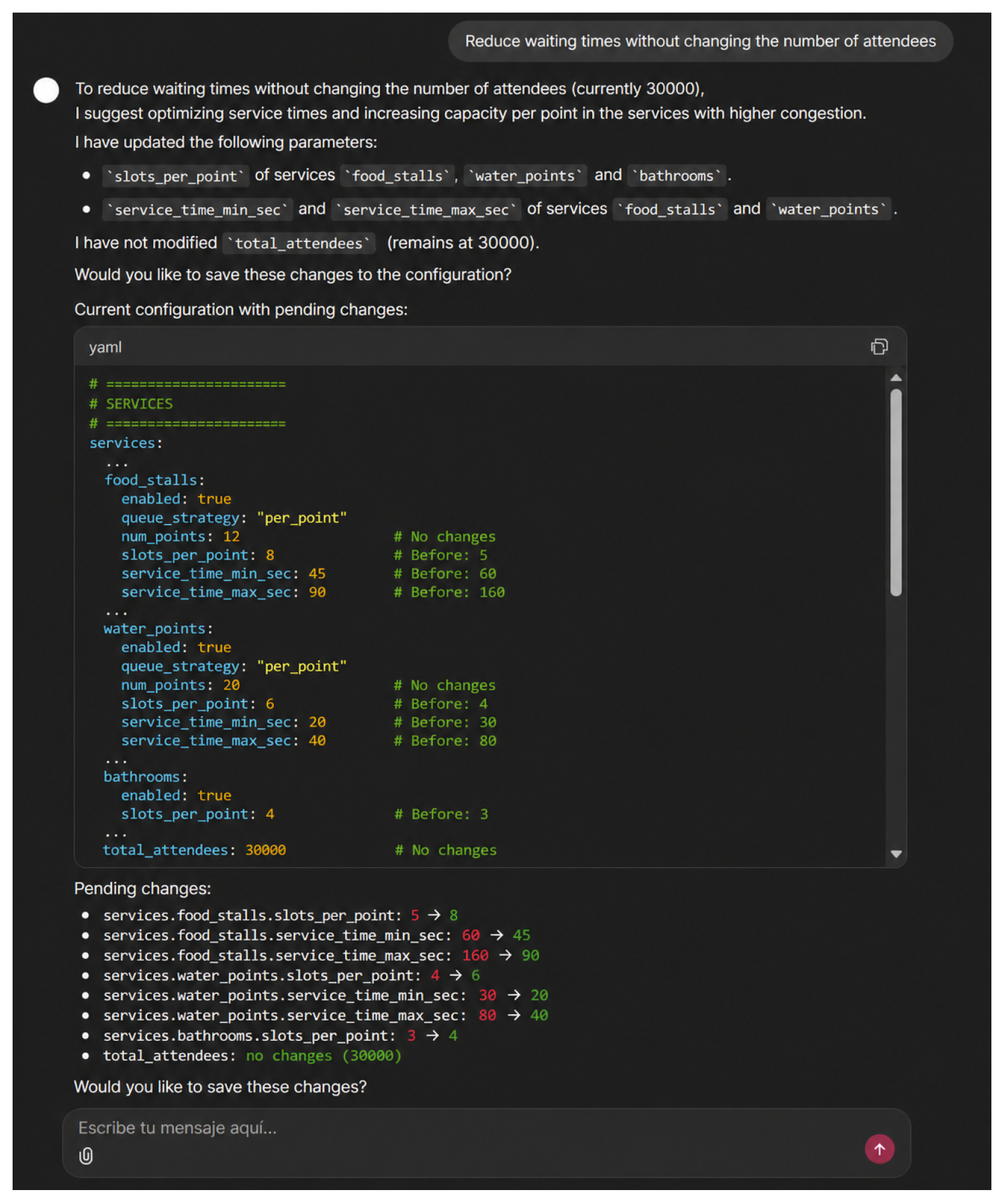The image size is (1002, 1204).
Task: Send the message with the red arrow button
Action: 879,1149
